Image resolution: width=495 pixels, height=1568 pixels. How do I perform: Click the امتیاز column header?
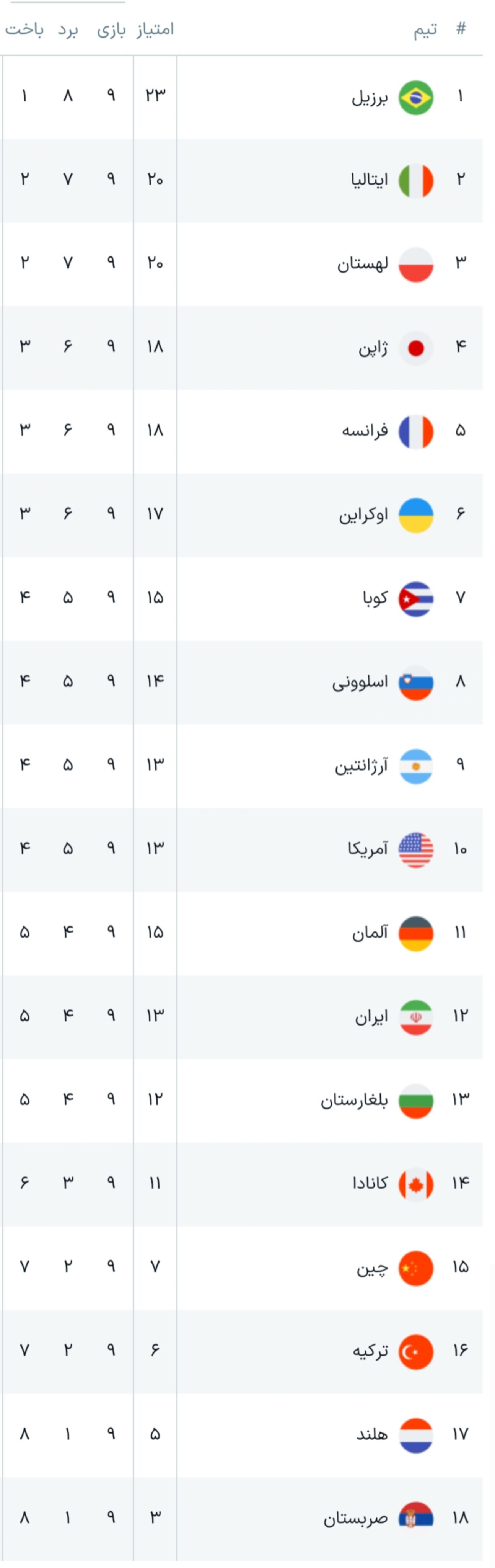coord(155,29)
